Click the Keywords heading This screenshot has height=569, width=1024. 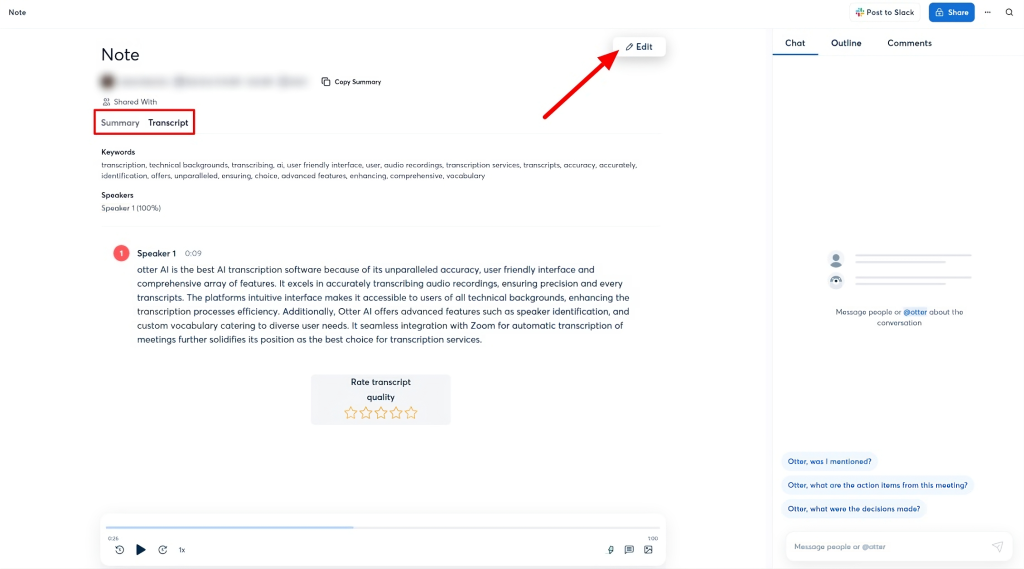pos(118,152)
